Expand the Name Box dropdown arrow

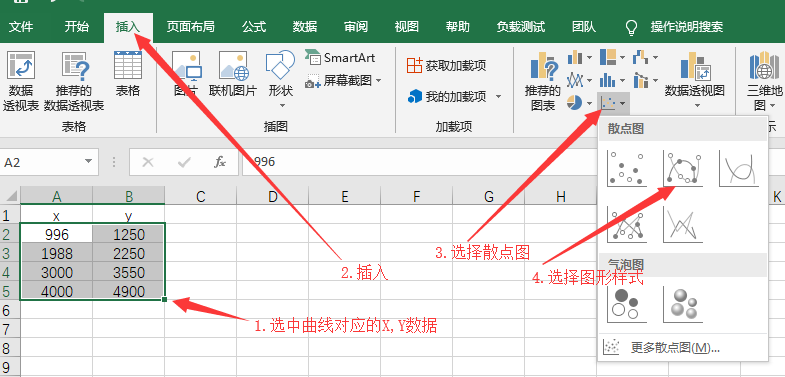[x=89, y=162]
